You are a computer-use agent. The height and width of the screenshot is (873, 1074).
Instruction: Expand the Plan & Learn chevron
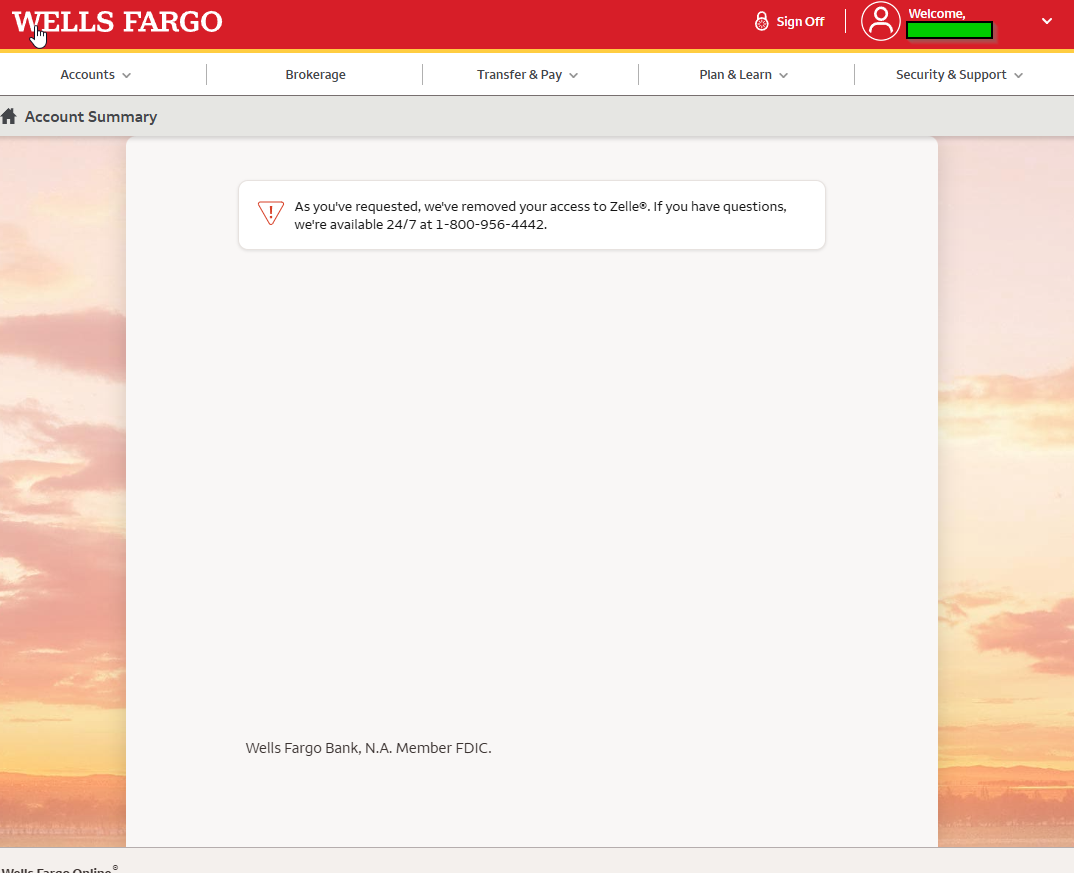[784, 76]
